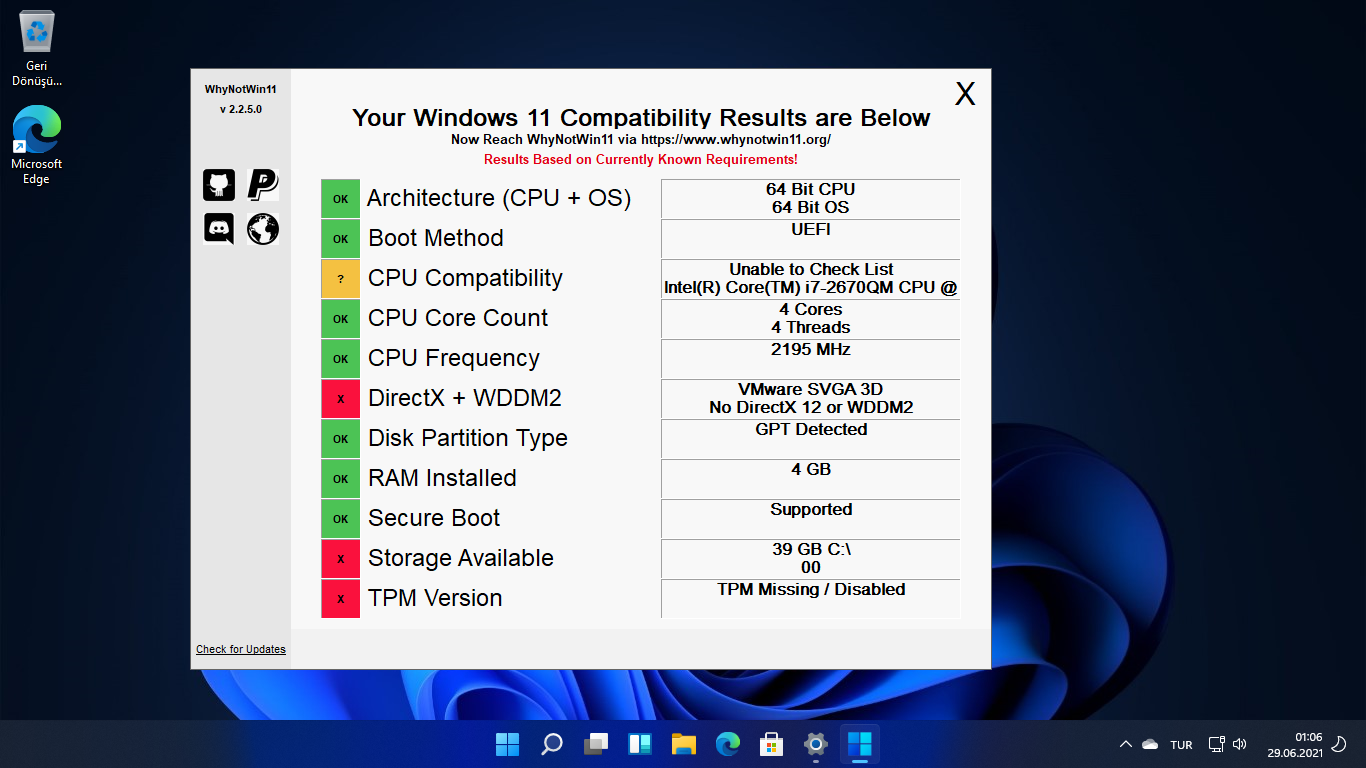Click the OK status for Disk Partition Type
This screenshot has height=768, width=1366.
click(x=340, y=439)
